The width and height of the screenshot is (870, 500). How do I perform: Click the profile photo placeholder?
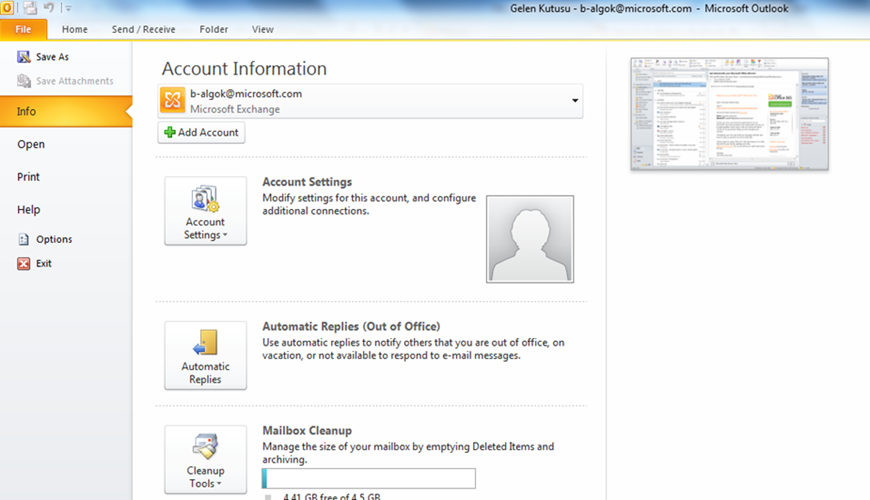point(530,239)
